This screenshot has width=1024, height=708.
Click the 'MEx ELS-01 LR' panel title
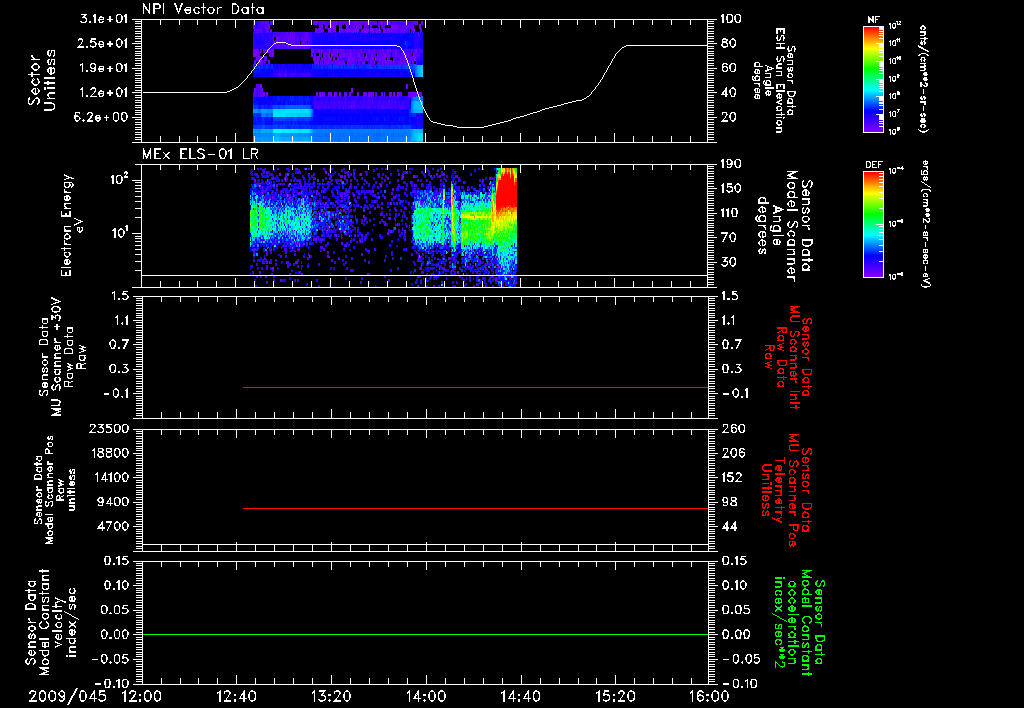[200, 155]
